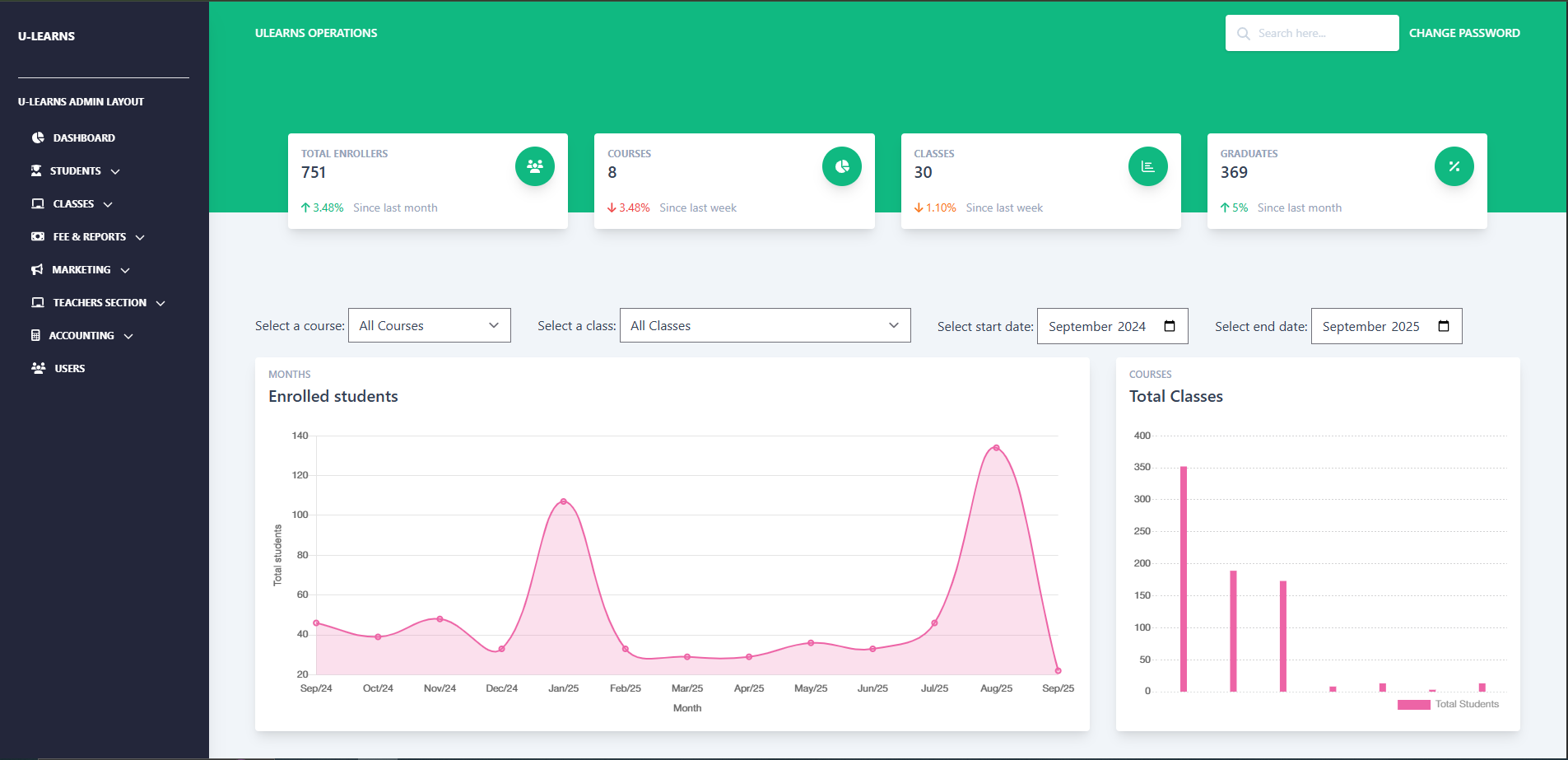Open the end date calendar picker icon
The image size is (1568, 760).
pos(1444,326)
